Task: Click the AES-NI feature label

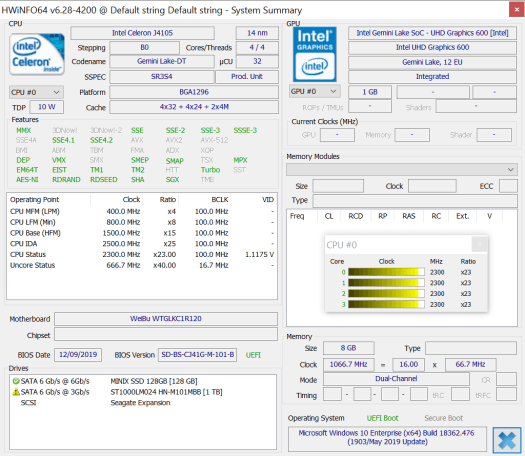Action: (27, 180)
